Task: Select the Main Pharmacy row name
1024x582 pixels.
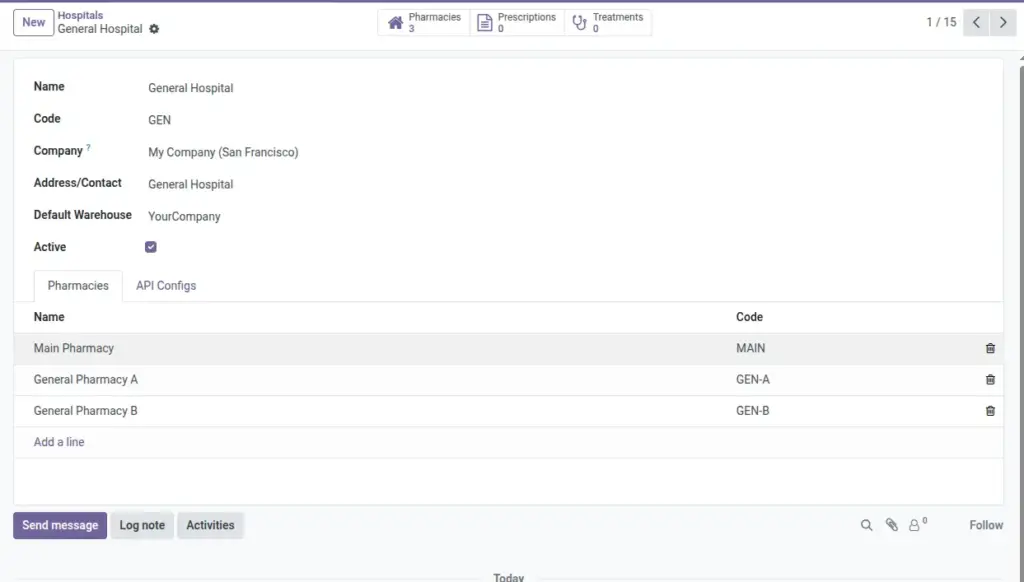Action: tap(74, 348)
